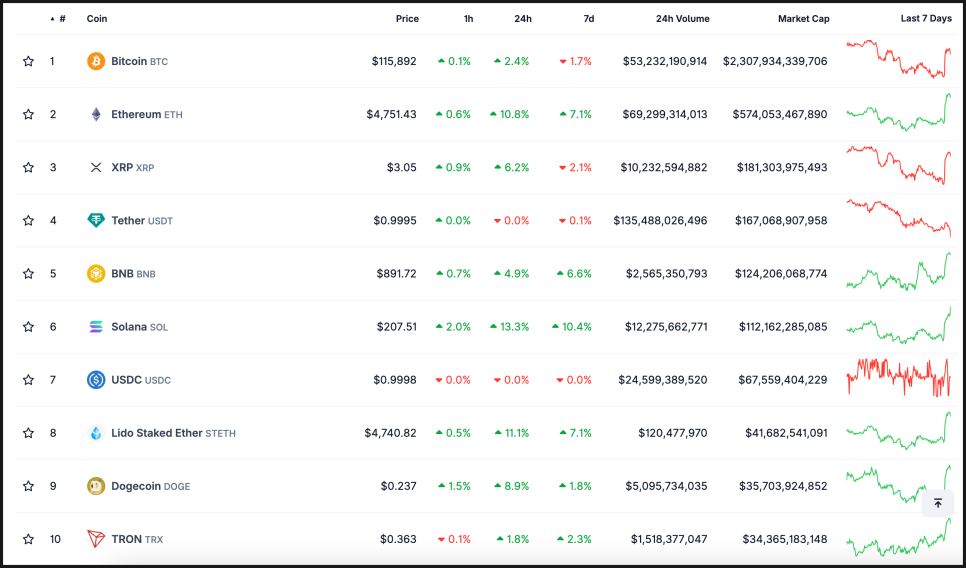The image size is (966, 568).
Task: Open Lido Staked Ether's 7-day sparkline
Action: (899, 431)
